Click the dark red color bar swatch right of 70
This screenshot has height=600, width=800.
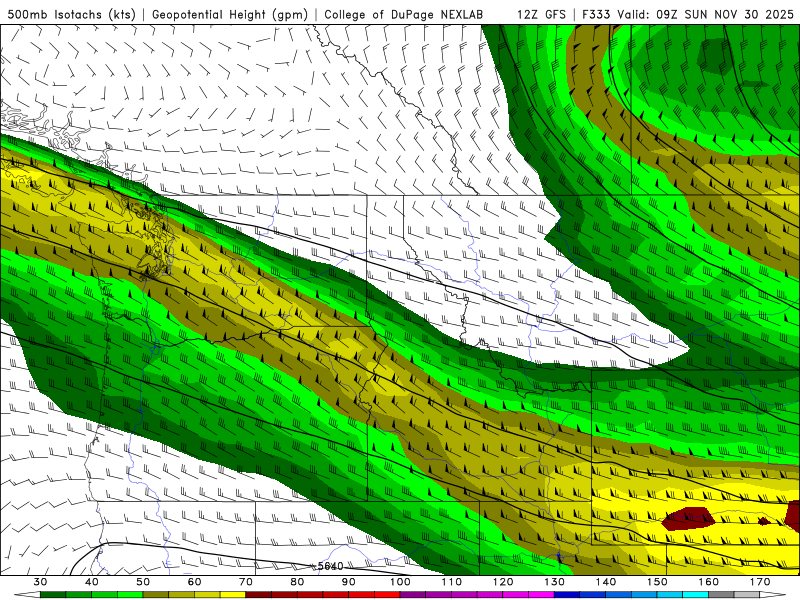(x=259, y=595)
